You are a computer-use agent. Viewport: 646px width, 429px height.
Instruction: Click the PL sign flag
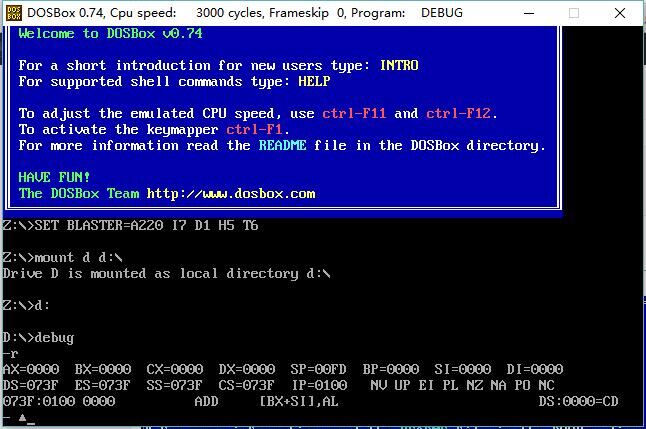point(450,385)
